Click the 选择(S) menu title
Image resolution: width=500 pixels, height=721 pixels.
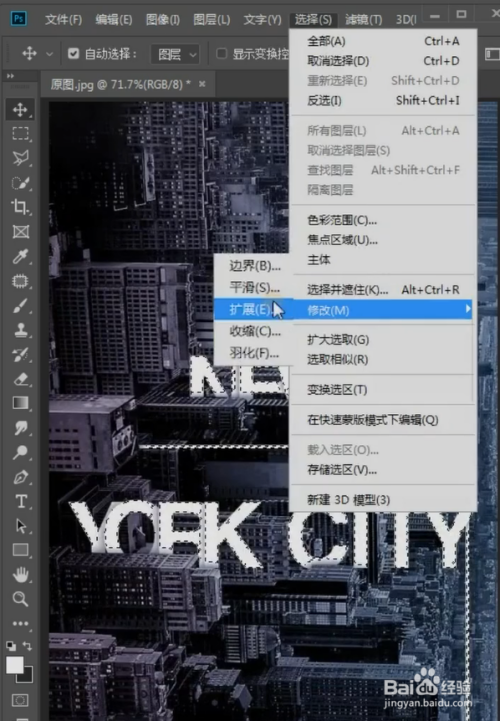click(x=313, y=19)
